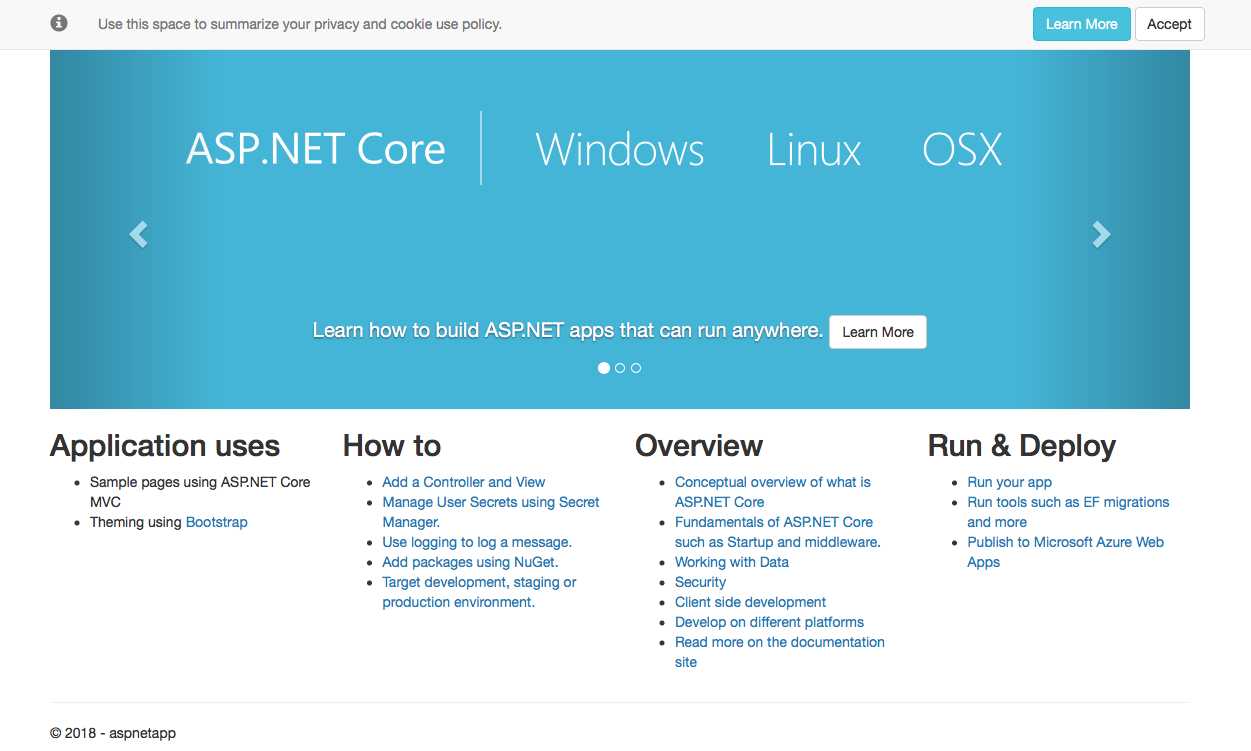Select the second carousel indicator dot
Screen dimensions: 1251x751
[620, 368]
